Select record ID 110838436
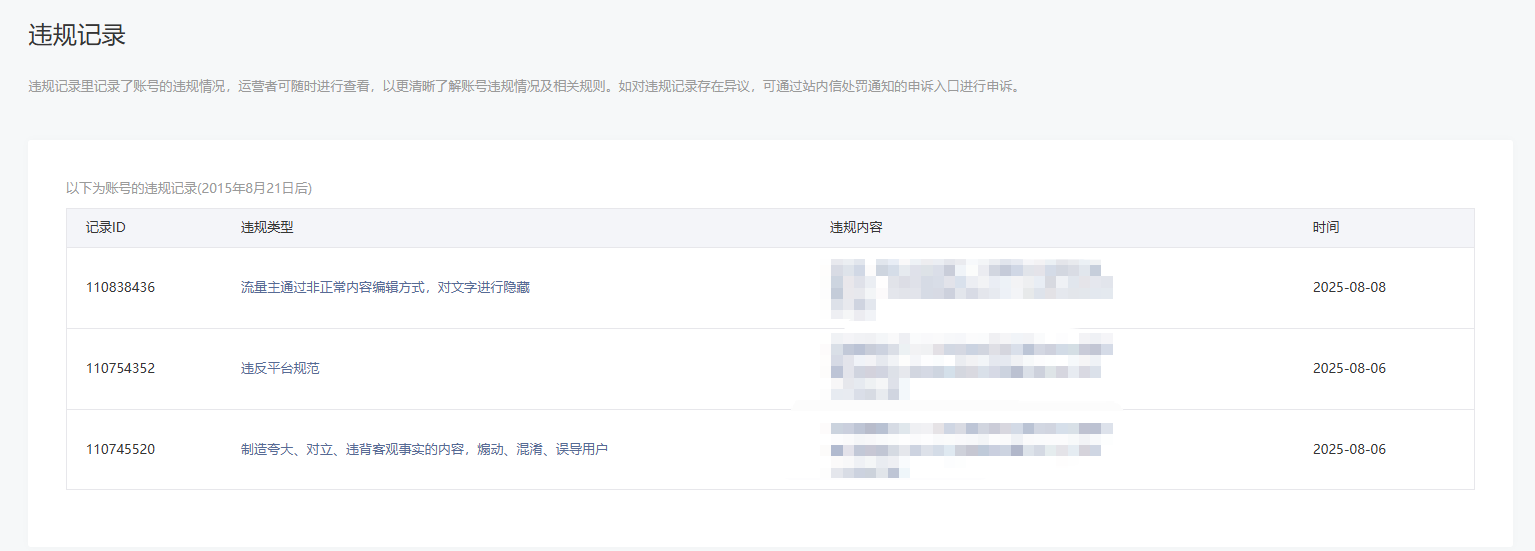 121,288
